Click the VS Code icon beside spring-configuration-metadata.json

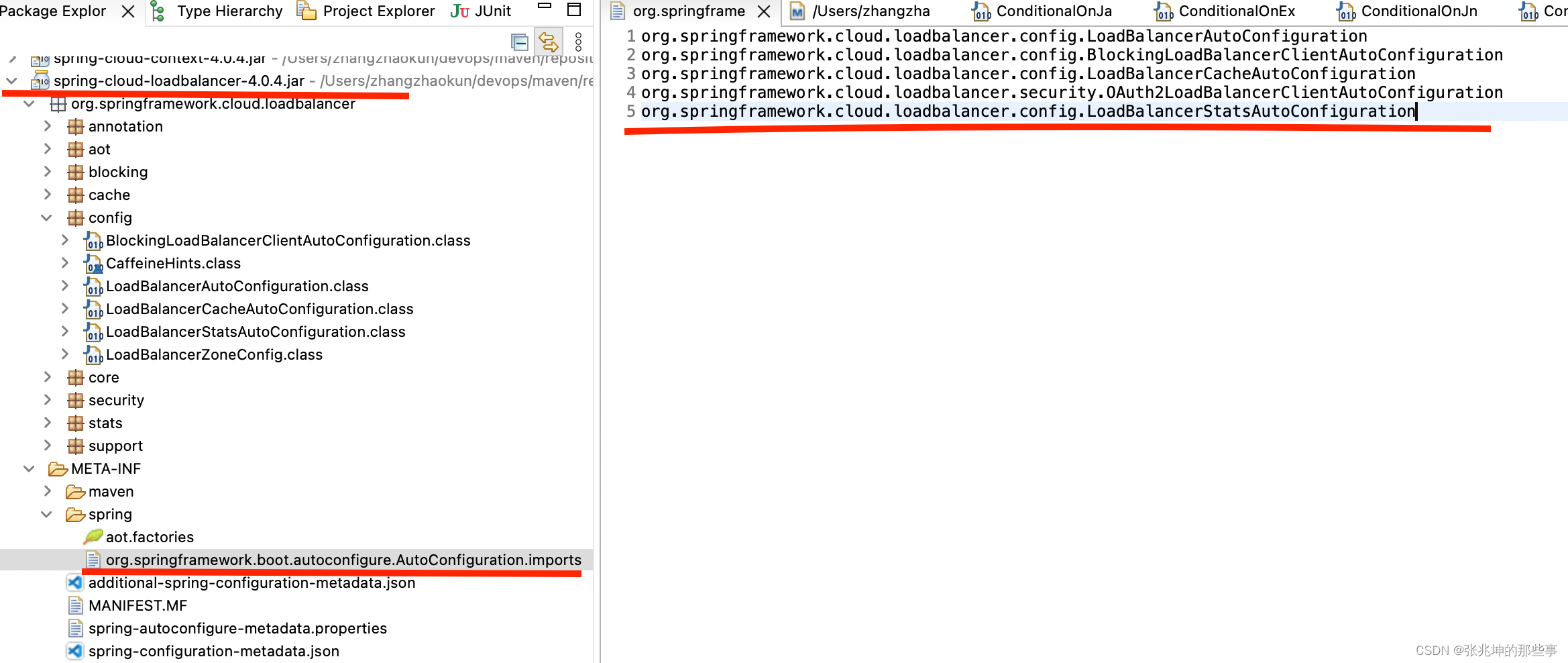74,651
